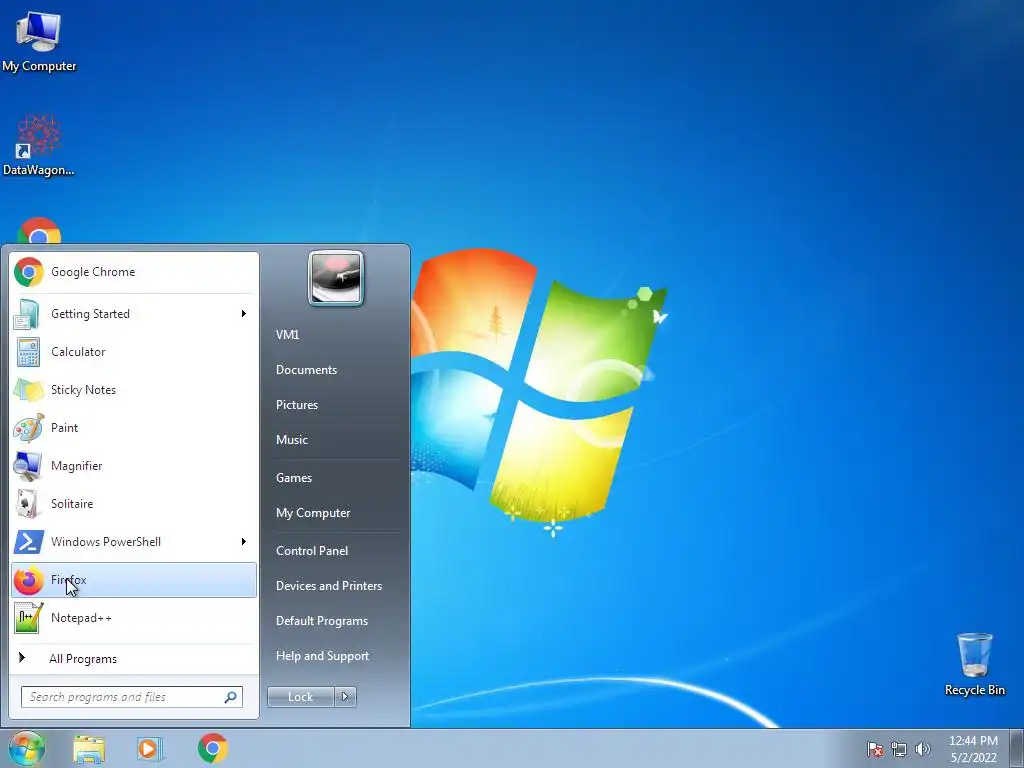1024x768 pixels.
Task: Launch Chrome from the taskbar
Action: coord(213,748)
